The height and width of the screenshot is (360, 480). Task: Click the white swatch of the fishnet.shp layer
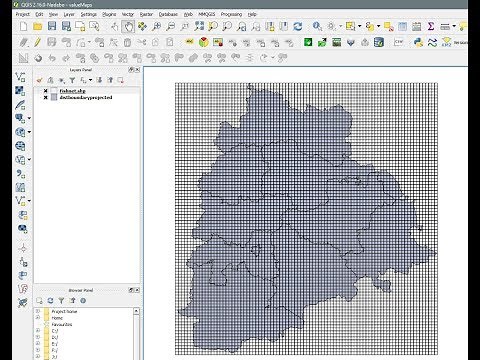point(54,91)
